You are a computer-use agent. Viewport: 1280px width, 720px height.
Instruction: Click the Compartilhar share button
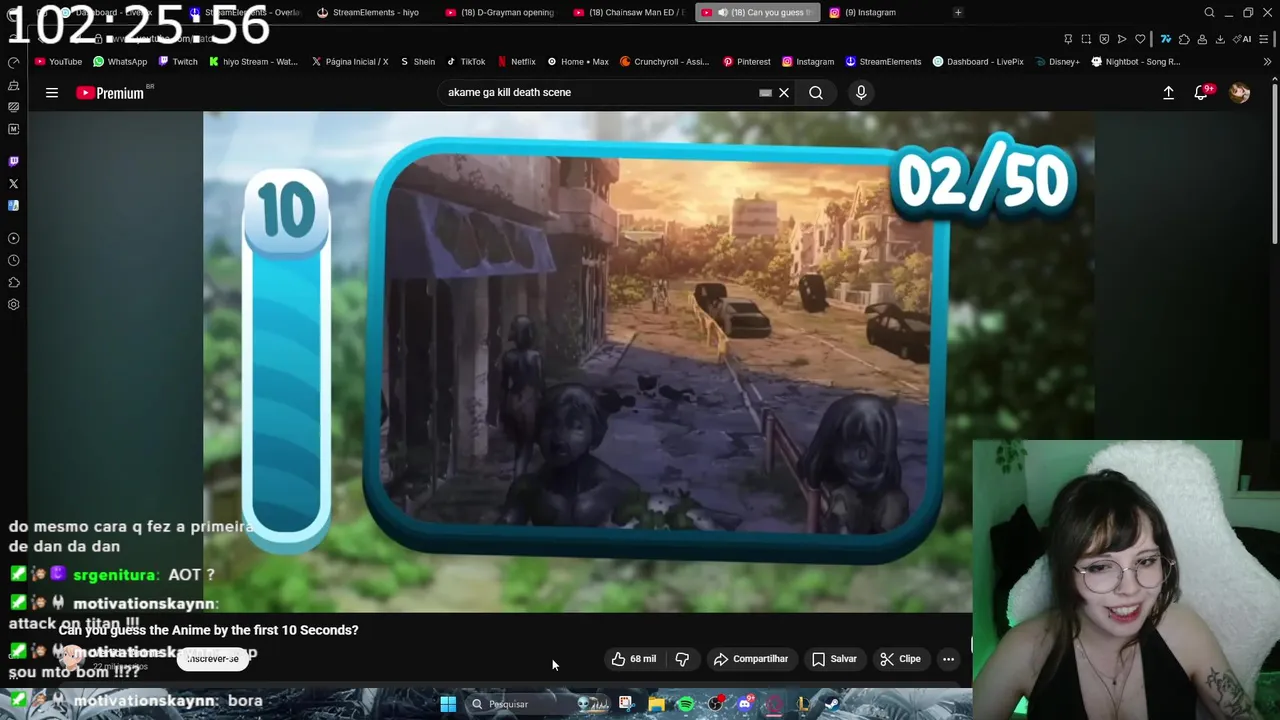tap(750, 659)
